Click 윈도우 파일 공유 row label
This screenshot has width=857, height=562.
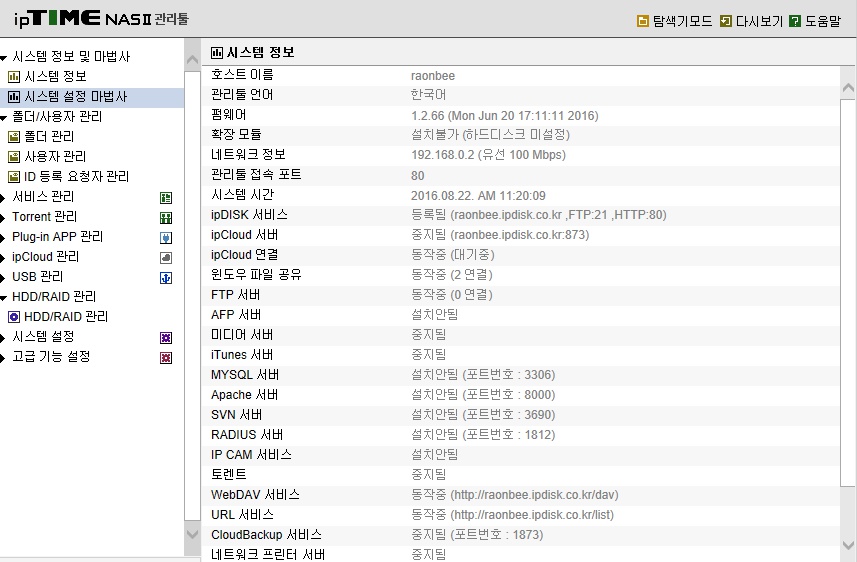click(x=256, y=274)
